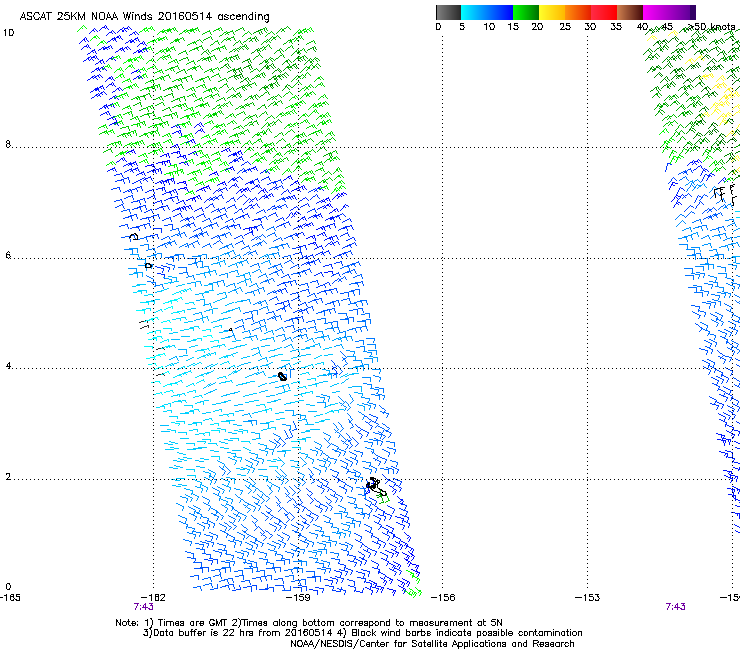Click the longitude axis label '-165'
740x650 pixels.
click(10, 598)
